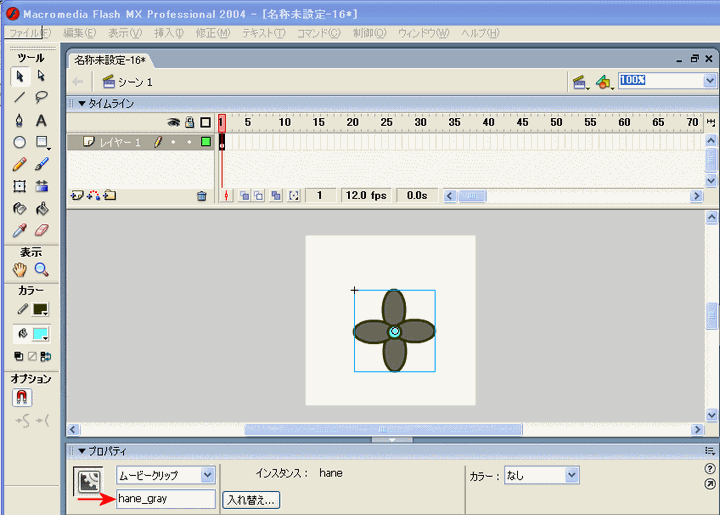Open the 表示 menu
Image resolution: width=720 pixels, height=515 pixels.
coord(125,33)
